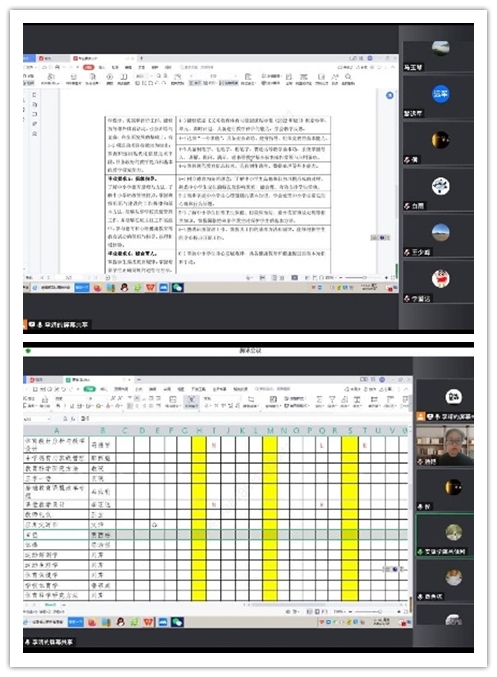This screenshot has height=677, width=497.
Task: Click the filter funnel icon in the spreadsheet ribbon
Action: (x=332, y=399)
